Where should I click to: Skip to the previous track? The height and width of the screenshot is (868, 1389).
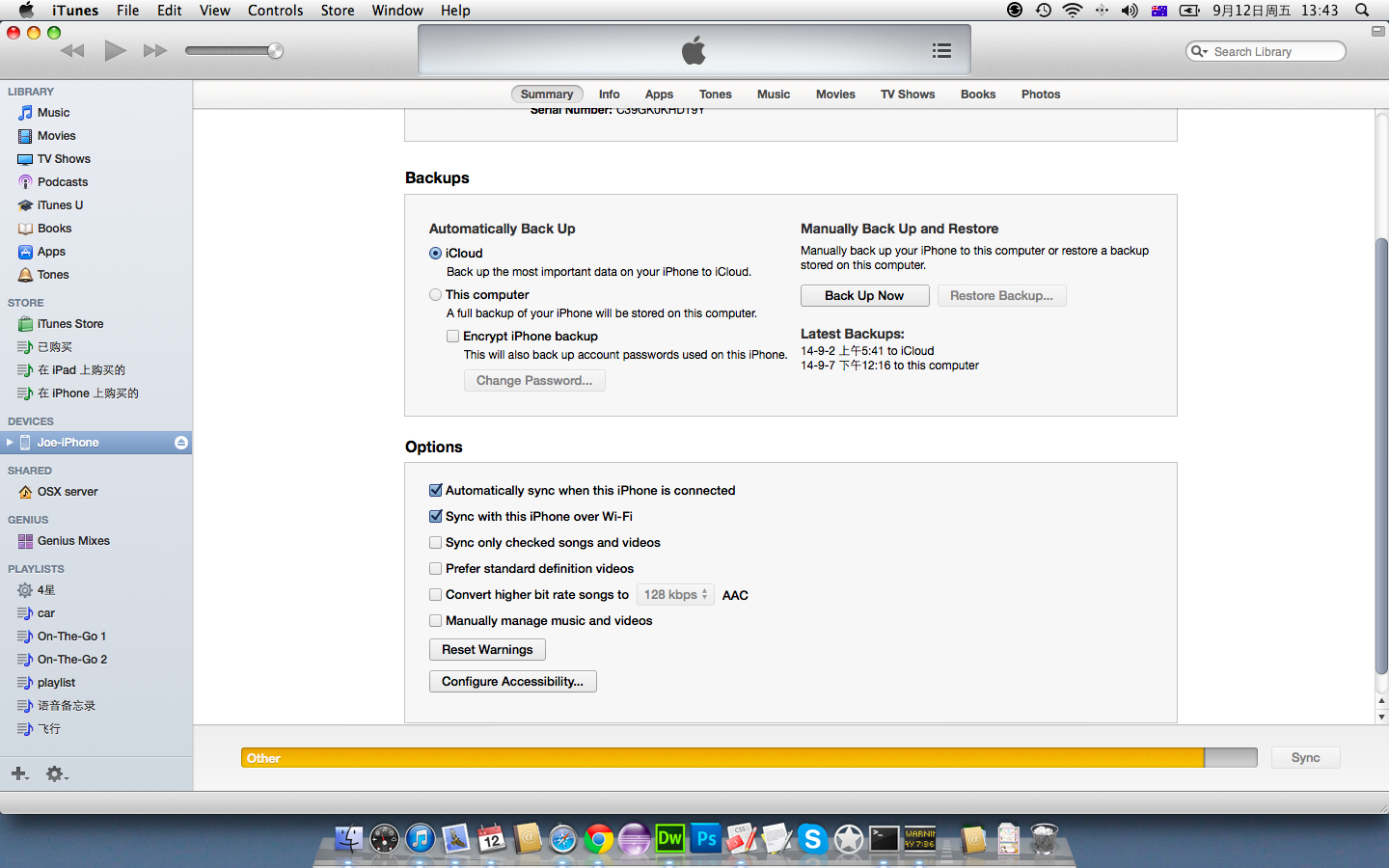click(72, 51)
